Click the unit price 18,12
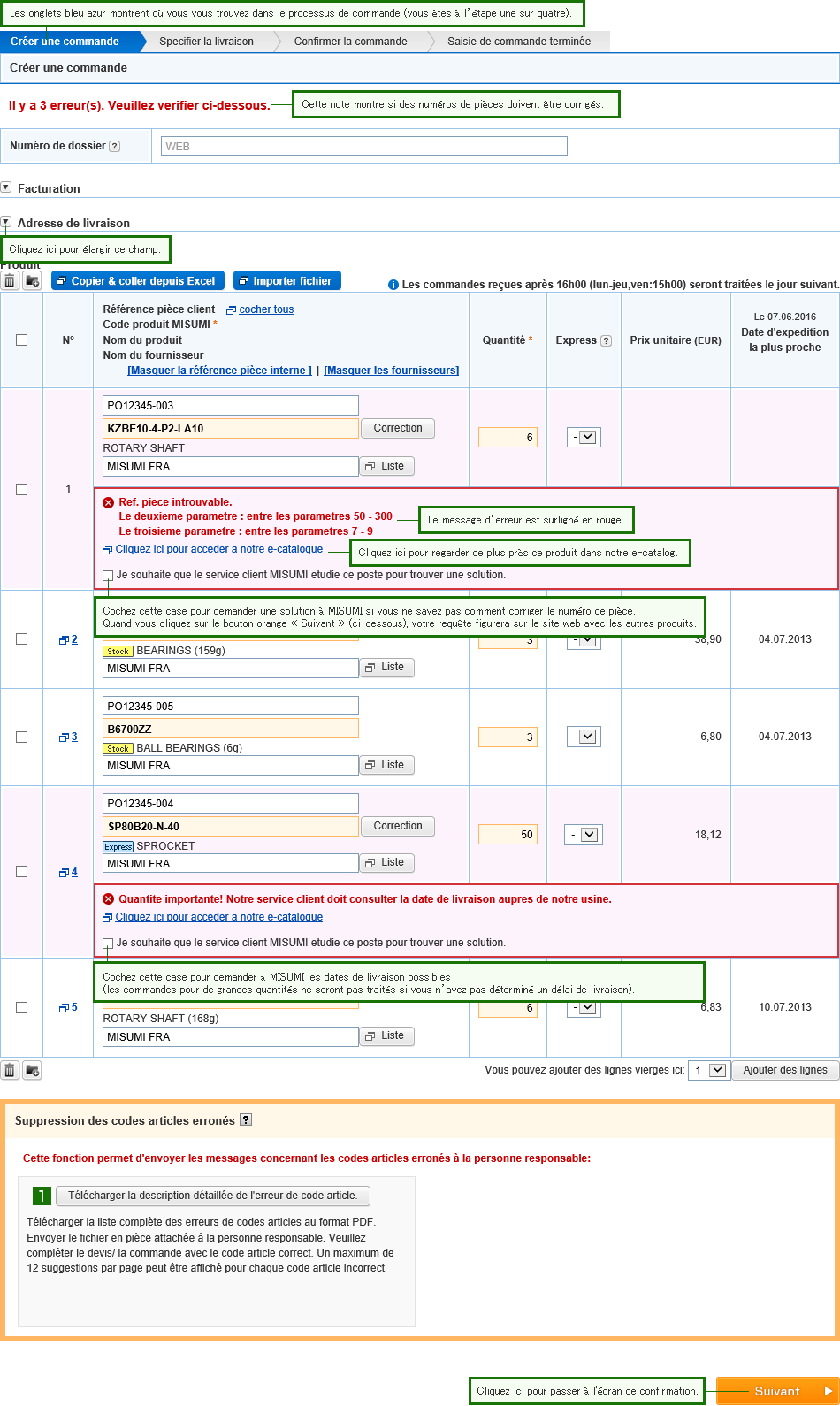Viewport: 840px width, 1406px height. (x=708, y=835)
